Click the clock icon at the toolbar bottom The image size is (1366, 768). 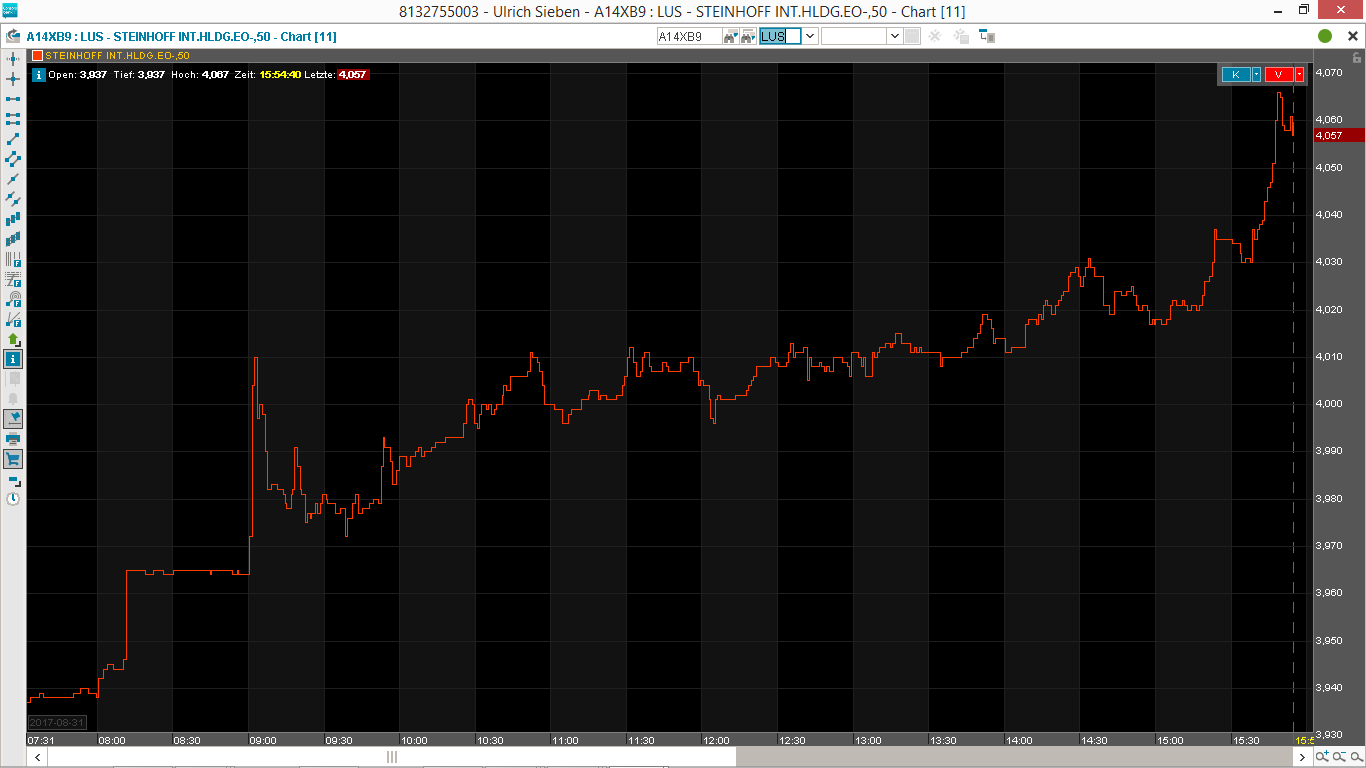tap(13, 499)
